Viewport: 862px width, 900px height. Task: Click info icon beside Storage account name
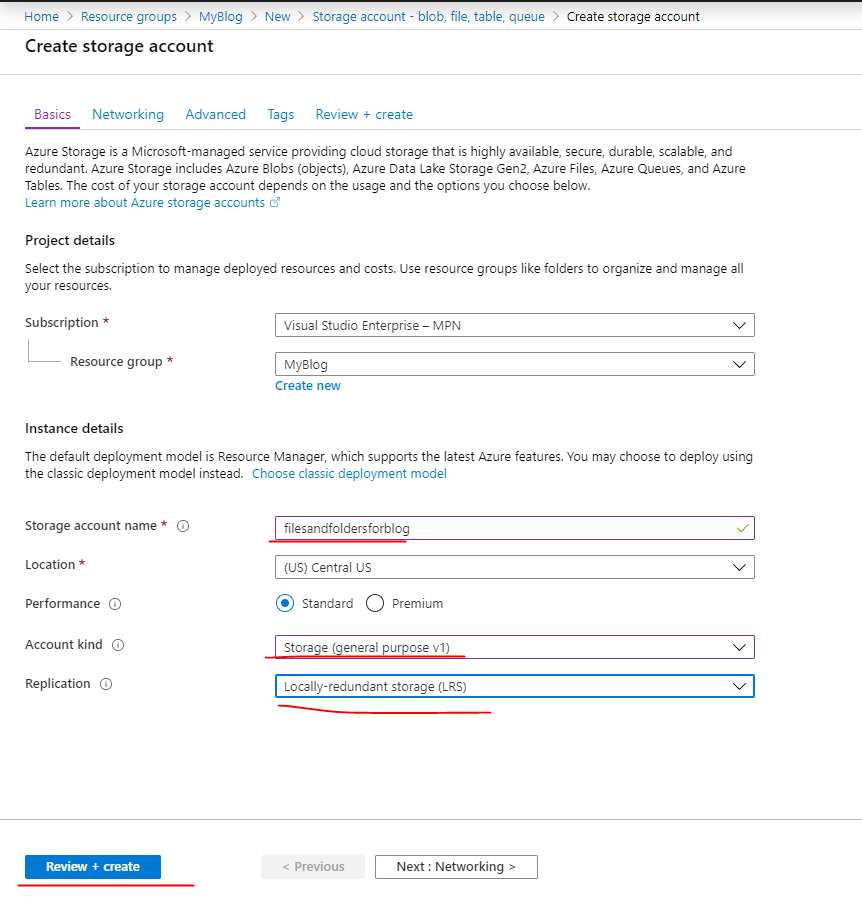click(183, 526)
